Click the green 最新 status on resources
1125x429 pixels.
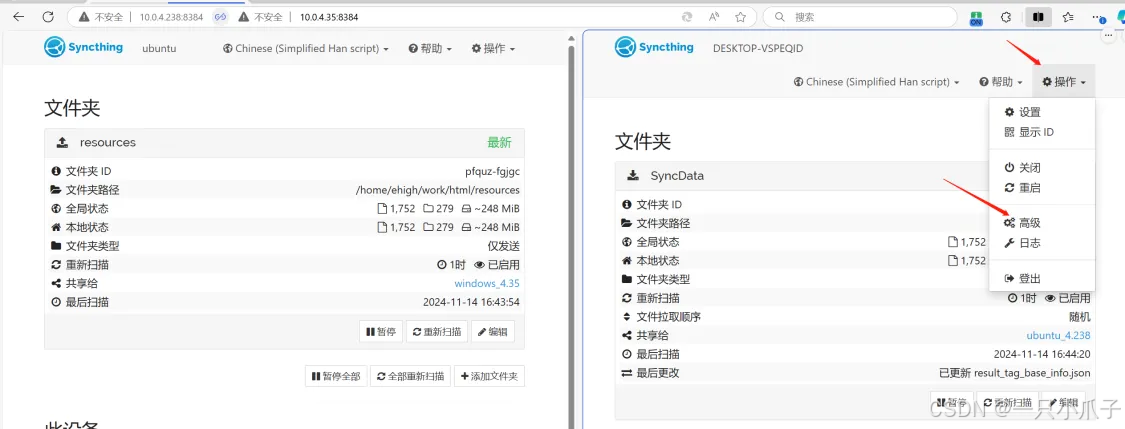point(499,142)
